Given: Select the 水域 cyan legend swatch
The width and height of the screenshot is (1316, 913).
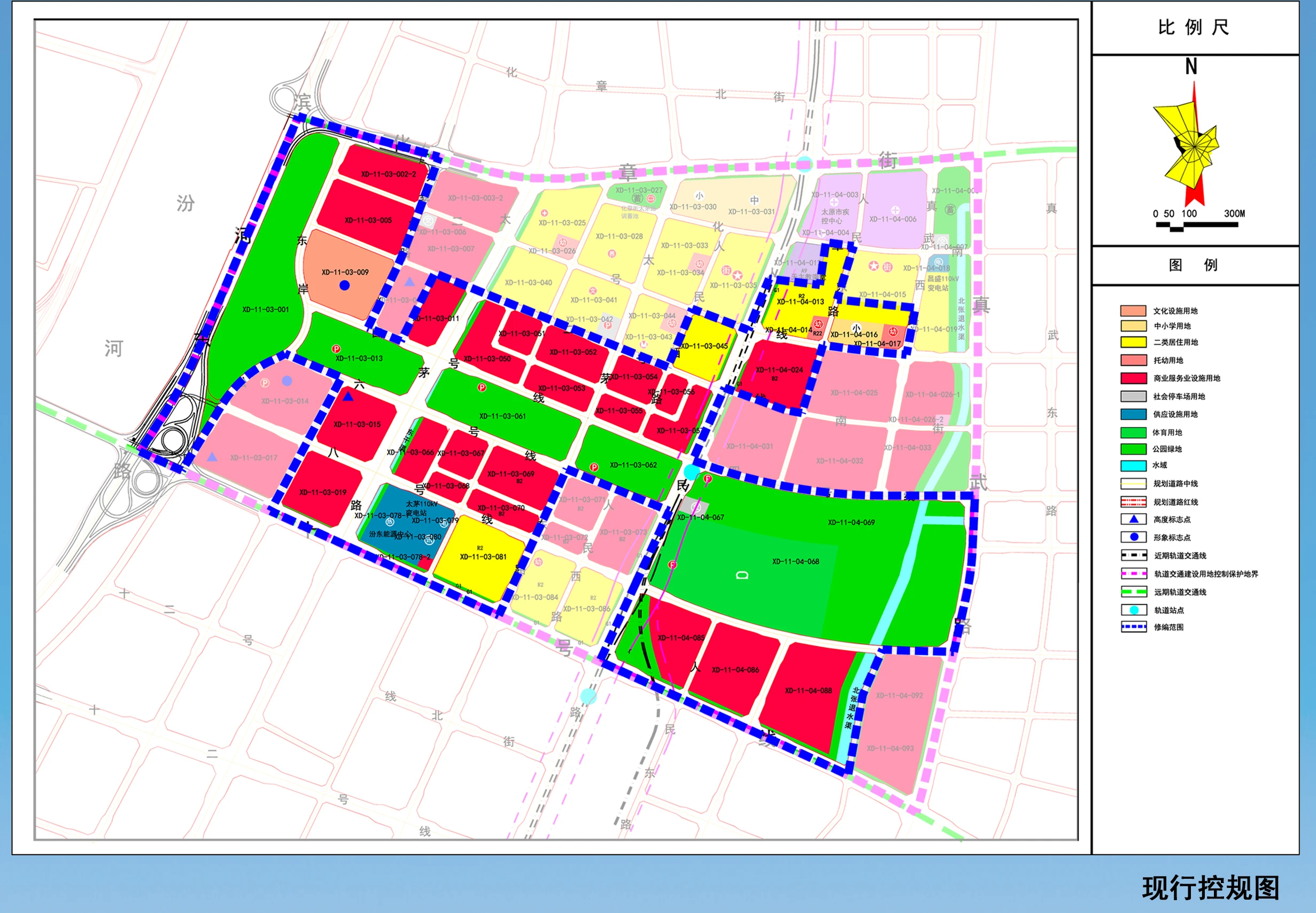Looking at the screenshot, I should point(1134,465).
